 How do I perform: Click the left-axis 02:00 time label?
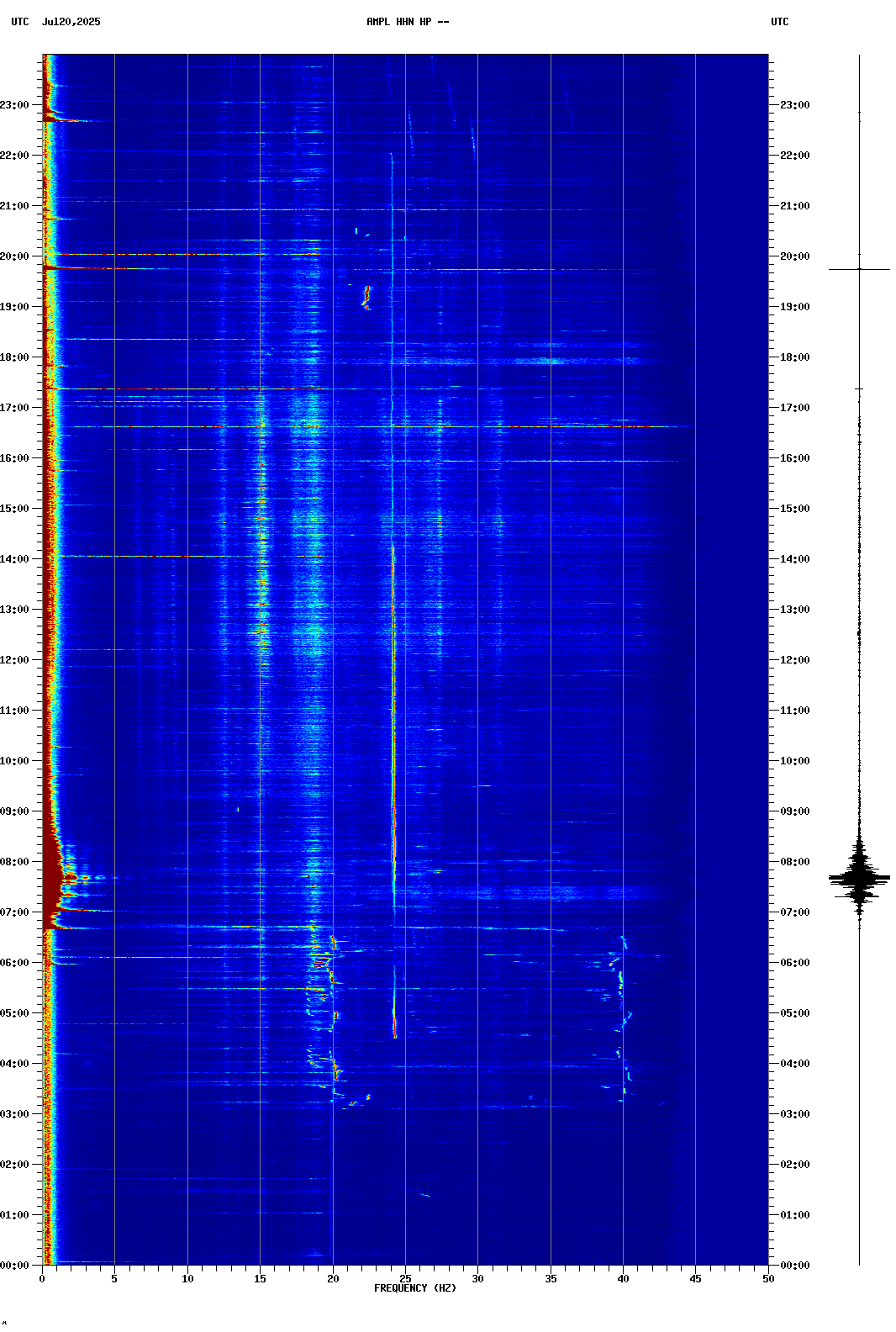(x=15, y=1165)
